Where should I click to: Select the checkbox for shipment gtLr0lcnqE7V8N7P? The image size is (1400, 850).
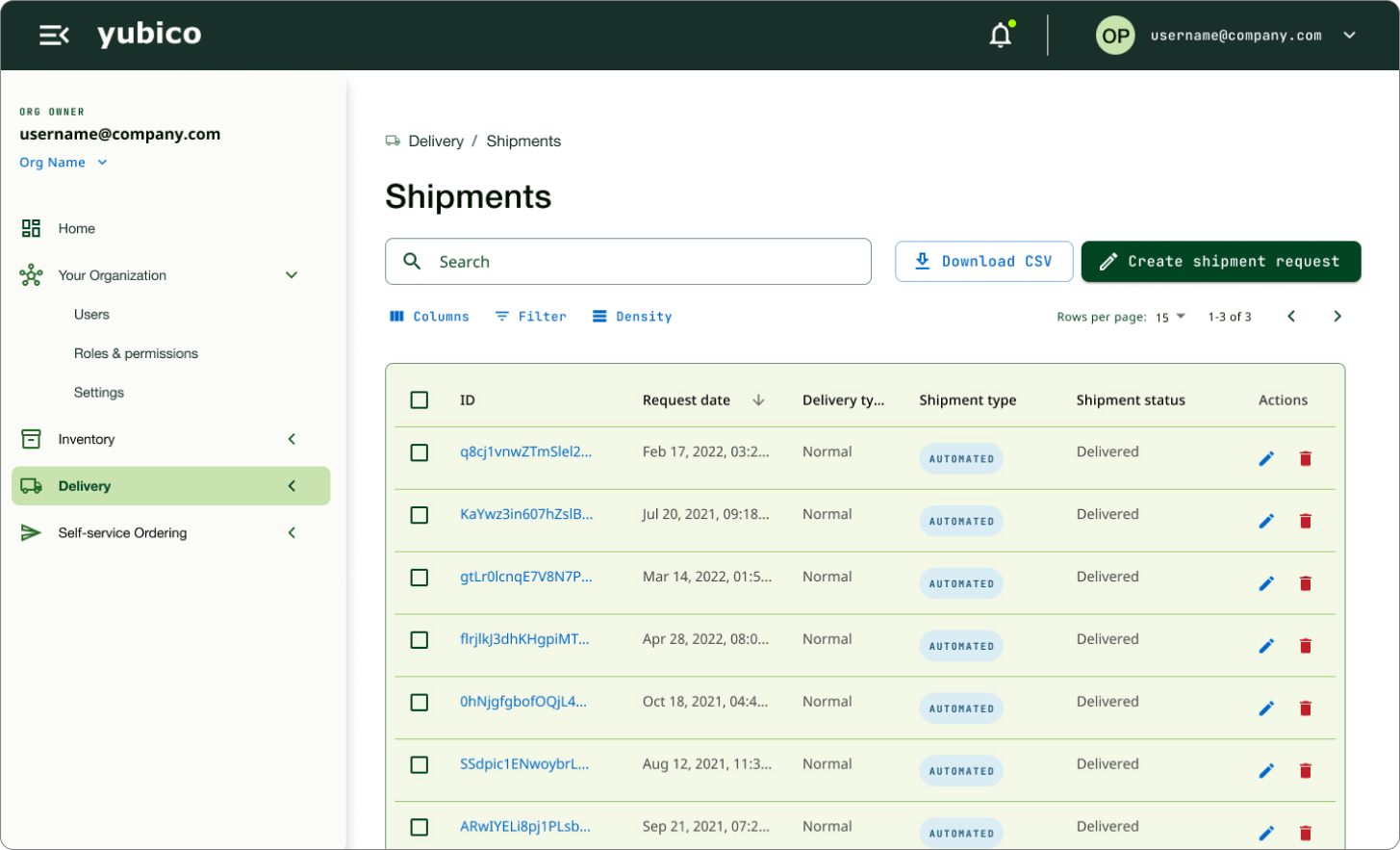tap(420, 578)
